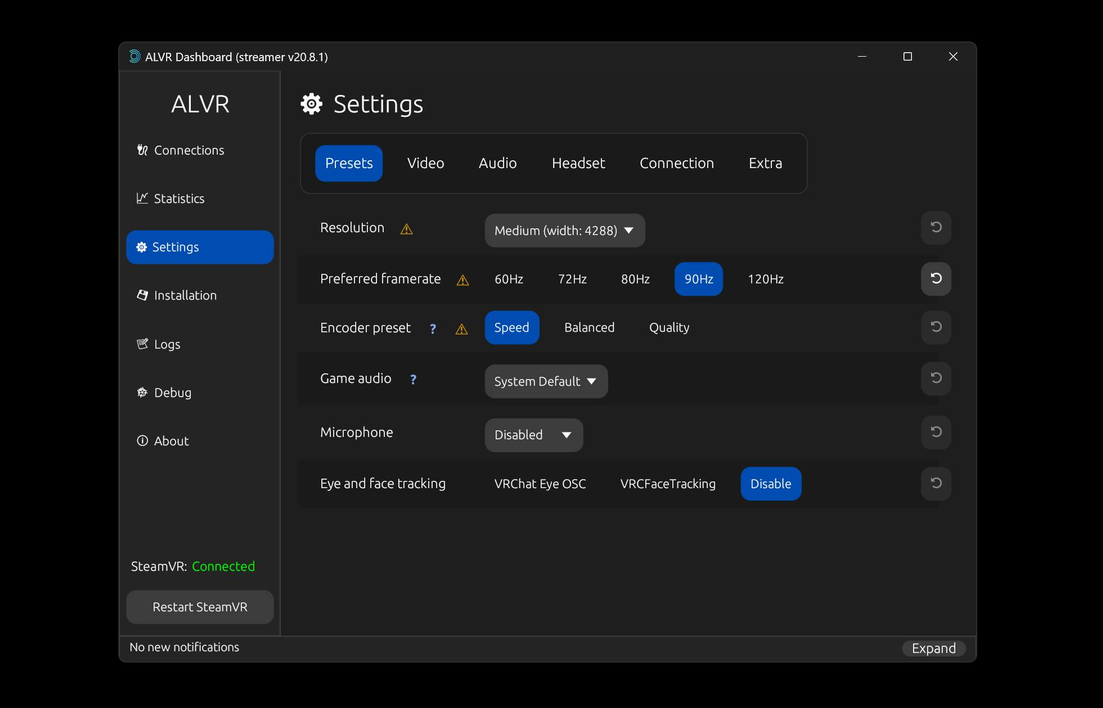Choose the Quality encoder preset

pos(669,328)
